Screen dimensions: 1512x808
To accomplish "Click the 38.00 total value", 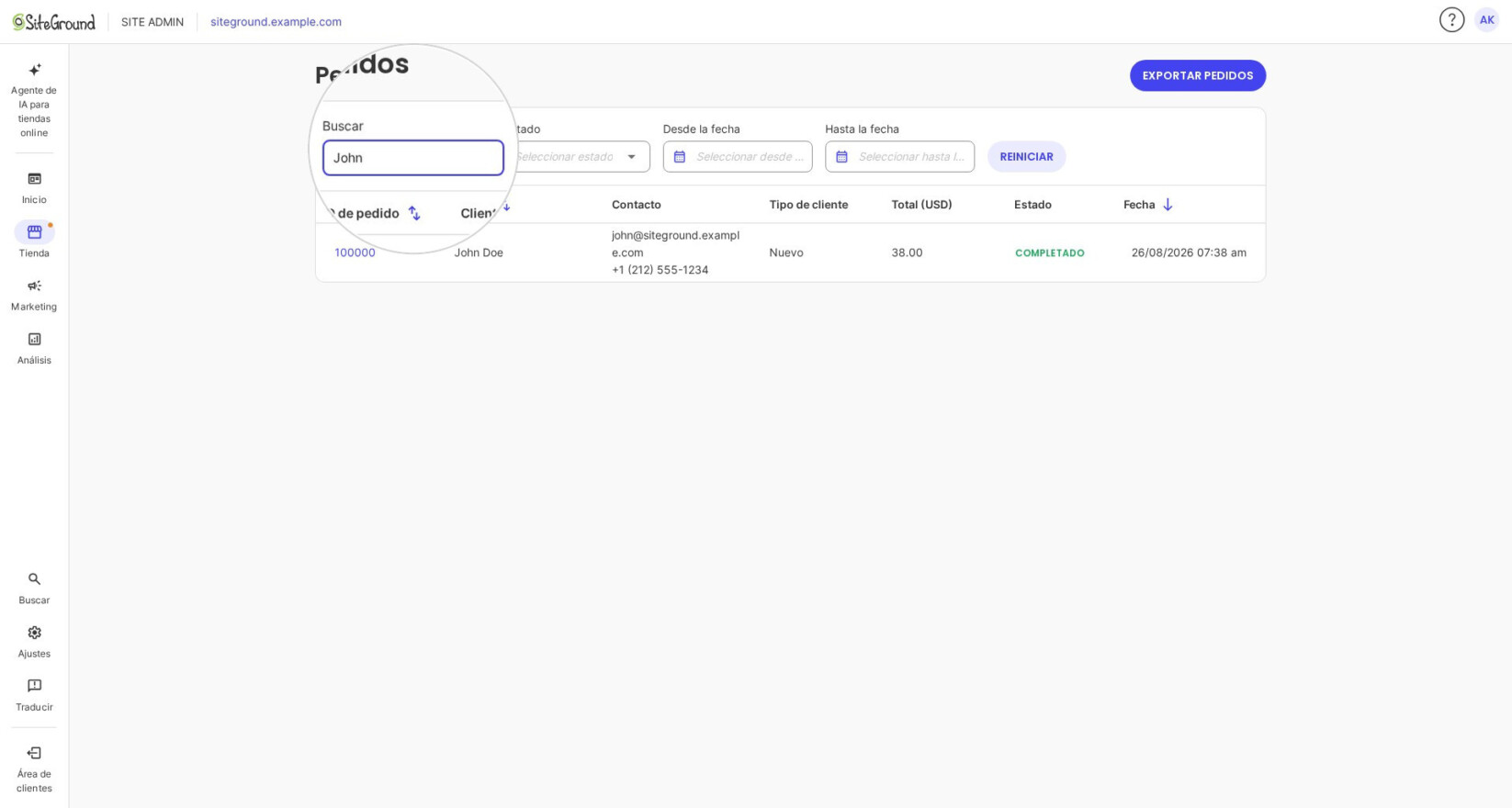I will (x=907, y=252).
